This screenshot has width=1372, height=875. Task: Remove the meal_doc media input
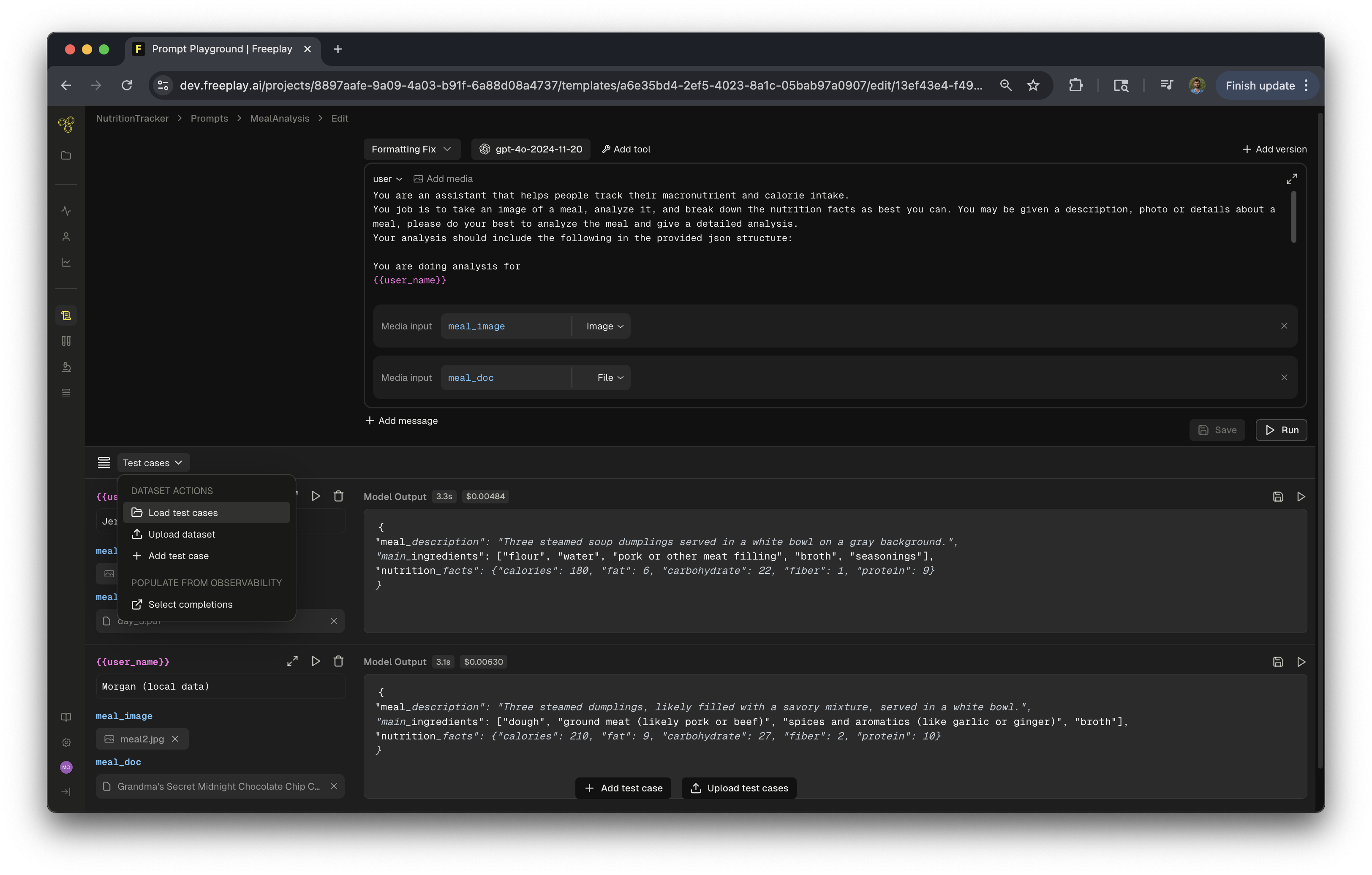[x=1284, y=378]
